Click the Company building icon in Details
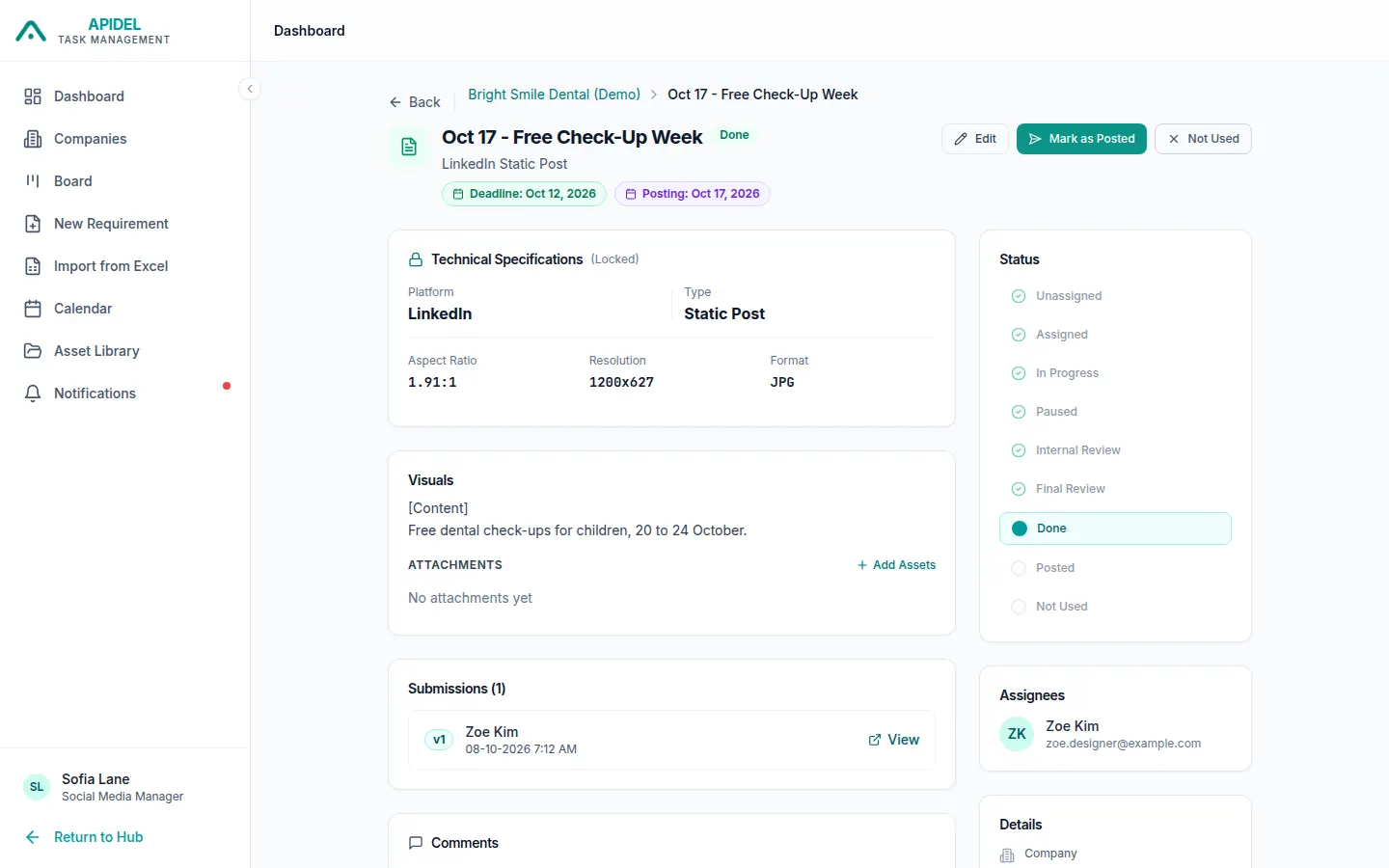This screenshot has width=1389, height=868. pos(1007,855)
